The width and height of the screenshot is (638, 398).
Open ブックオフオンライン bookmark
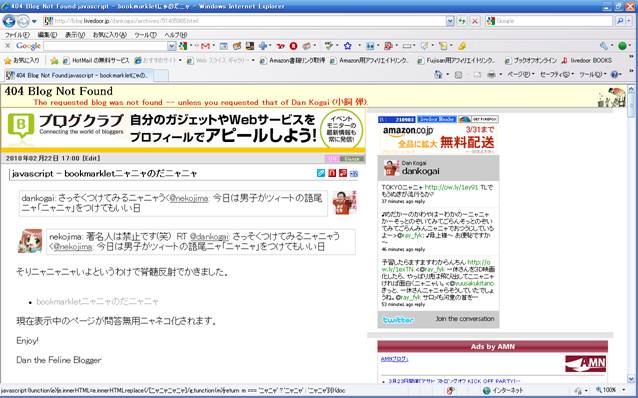[x=531, y=61]
